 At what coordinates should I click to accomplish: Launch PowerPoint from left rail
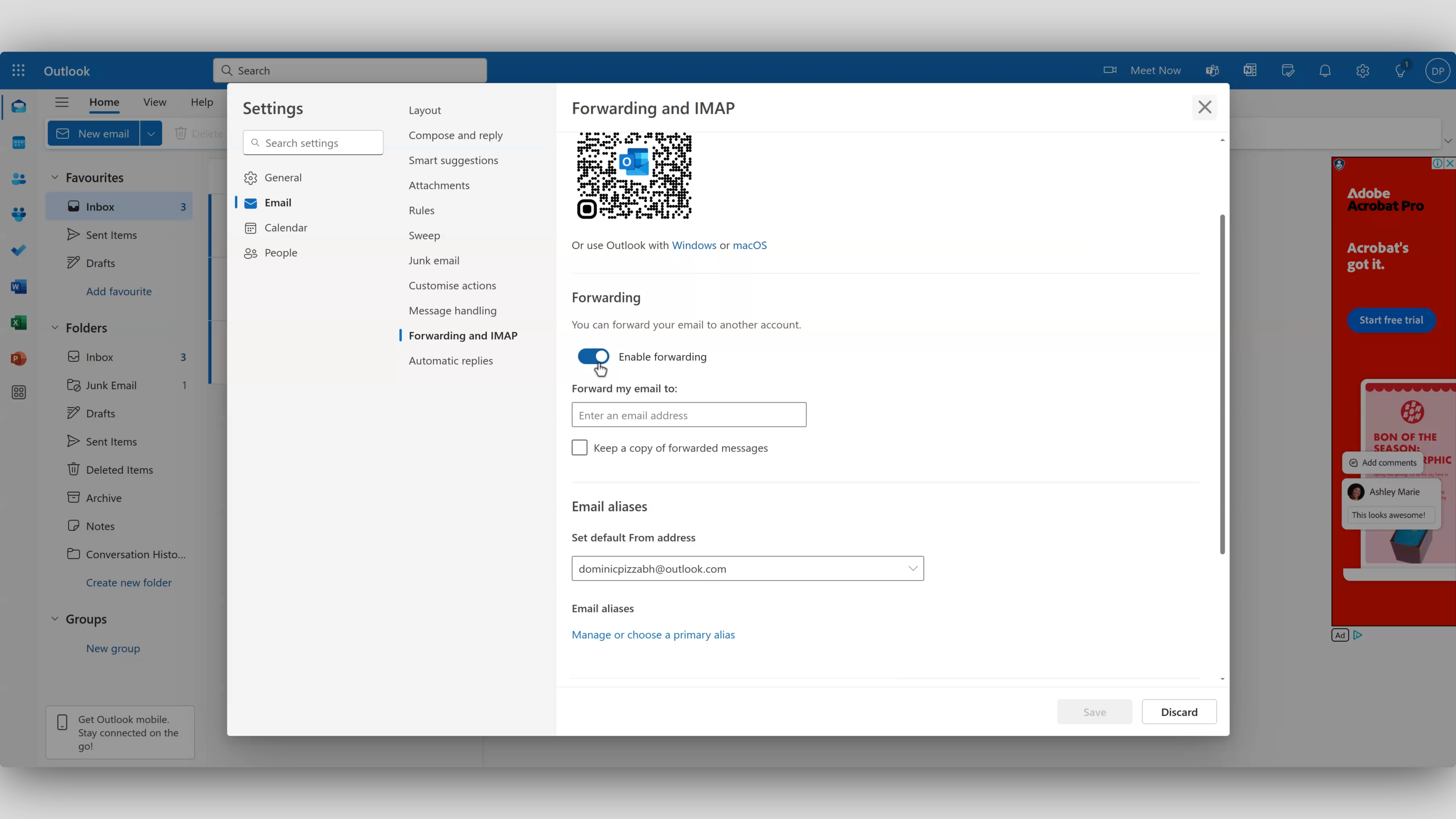[19, 358]
